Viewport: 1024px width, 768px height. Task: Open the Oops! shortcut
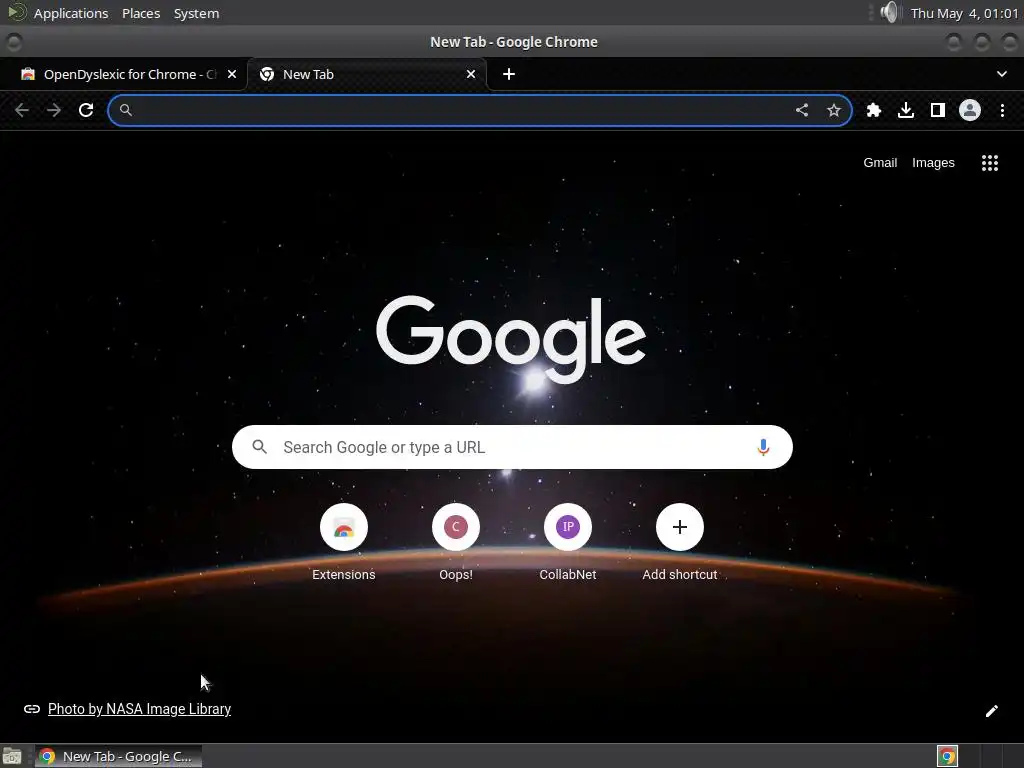pos(455,541)
